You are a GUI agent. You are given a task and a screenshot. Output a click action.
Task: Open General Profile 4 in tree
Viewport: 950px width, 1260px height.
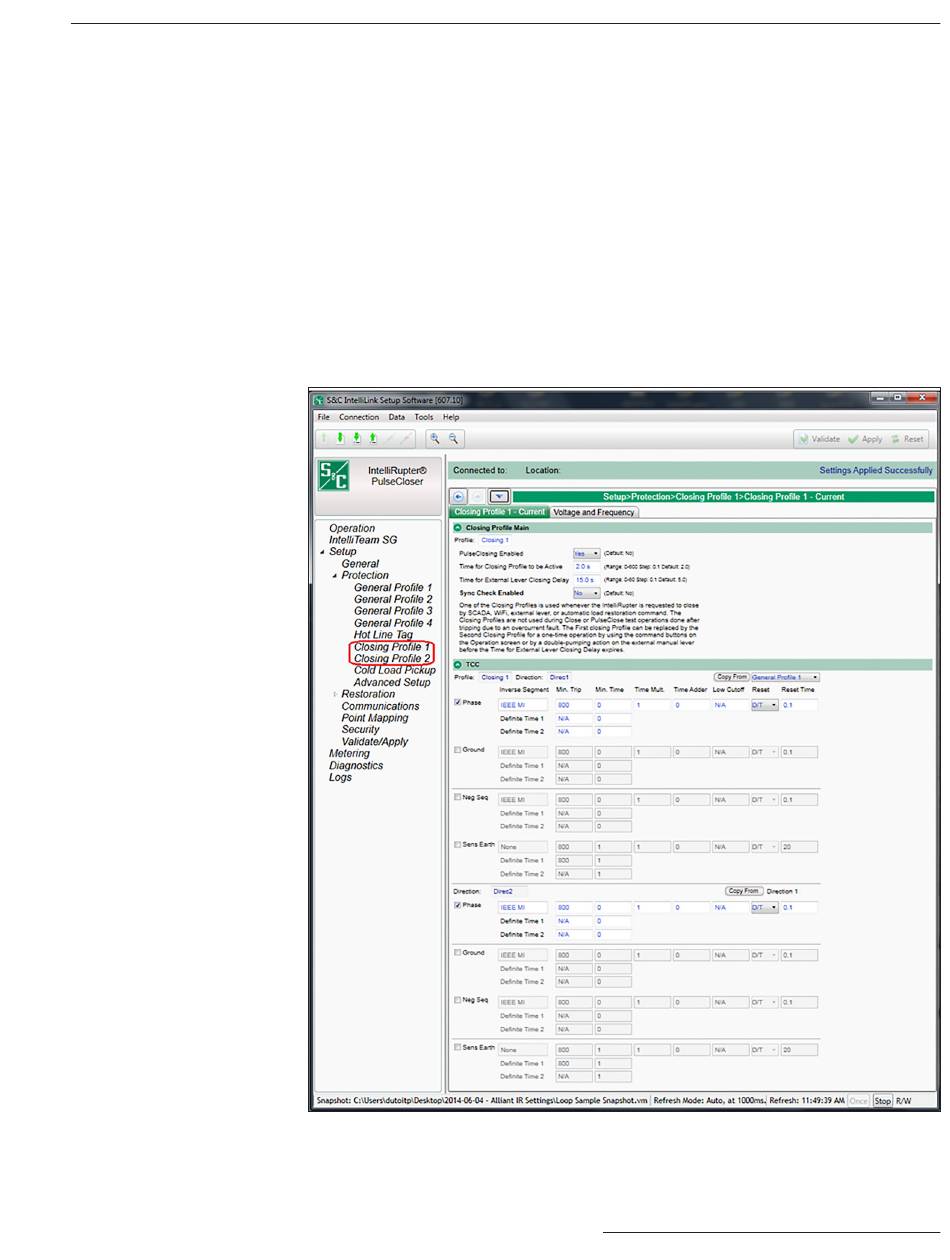[x=393, y=623]
